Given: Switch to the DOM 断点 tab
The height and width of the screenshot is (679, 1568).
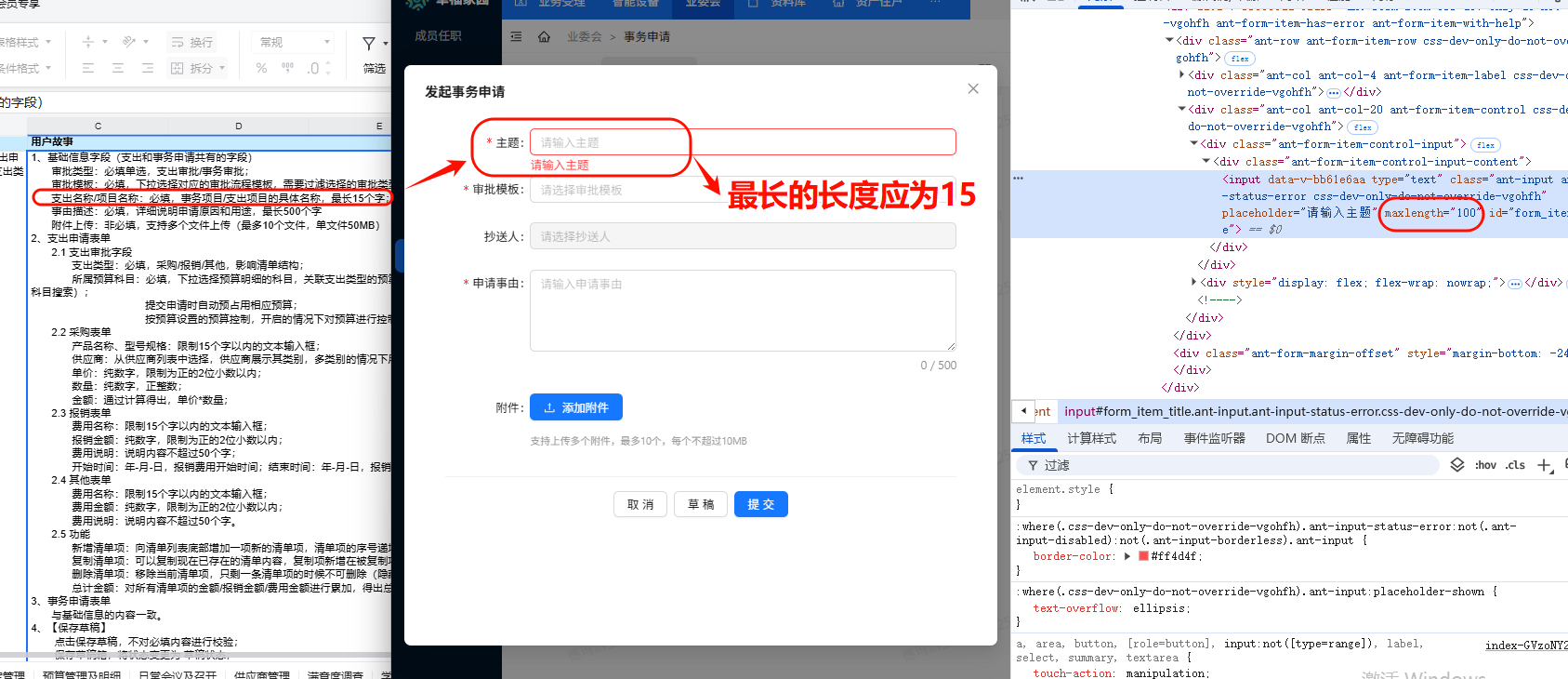Looking at the screenshot, I should point(1295,438).
